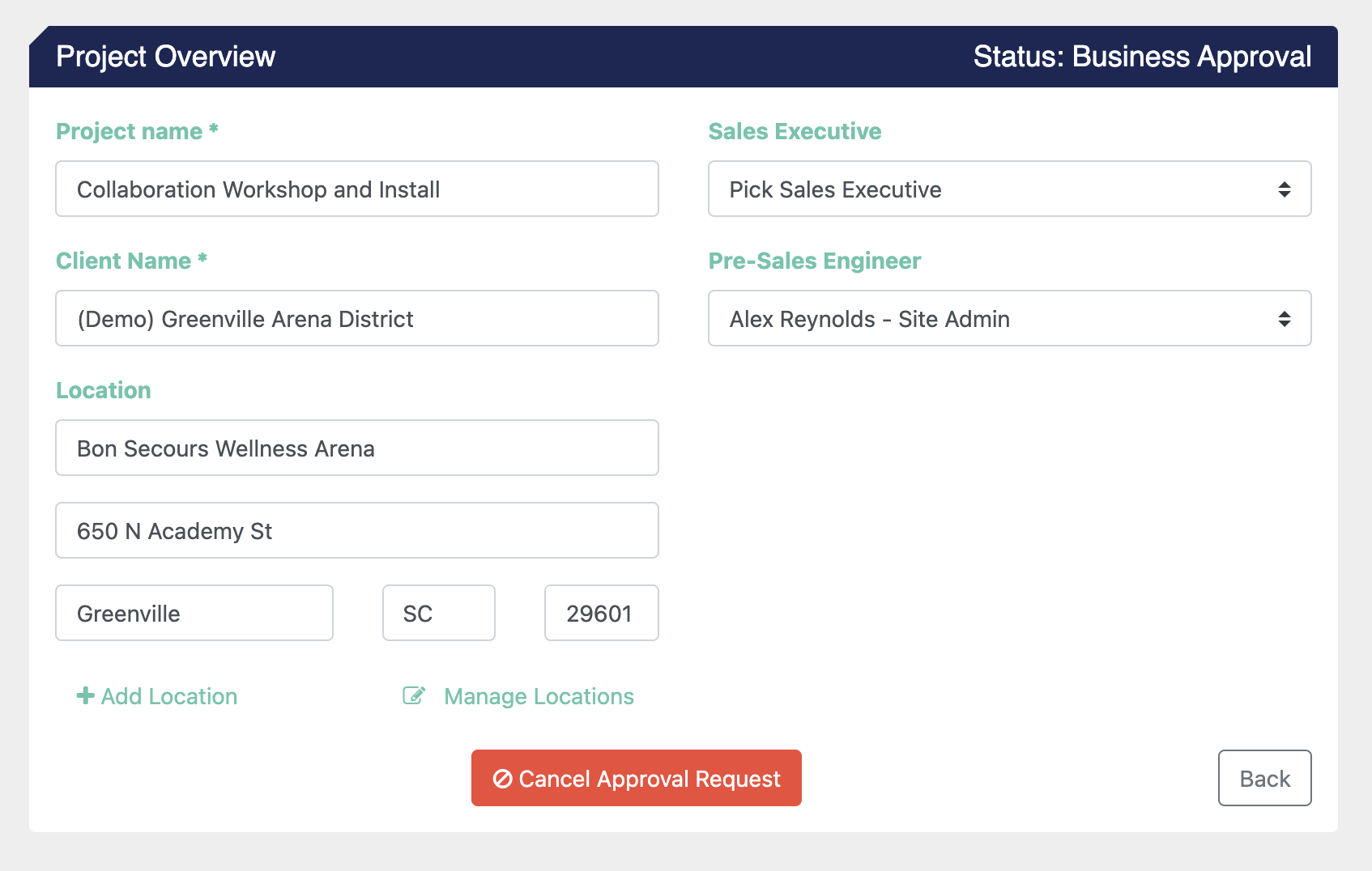The width and height of the screenshot is (1372, 871).
Task: Click the Pre-Sales Engineer label
Action: [815, 261]
